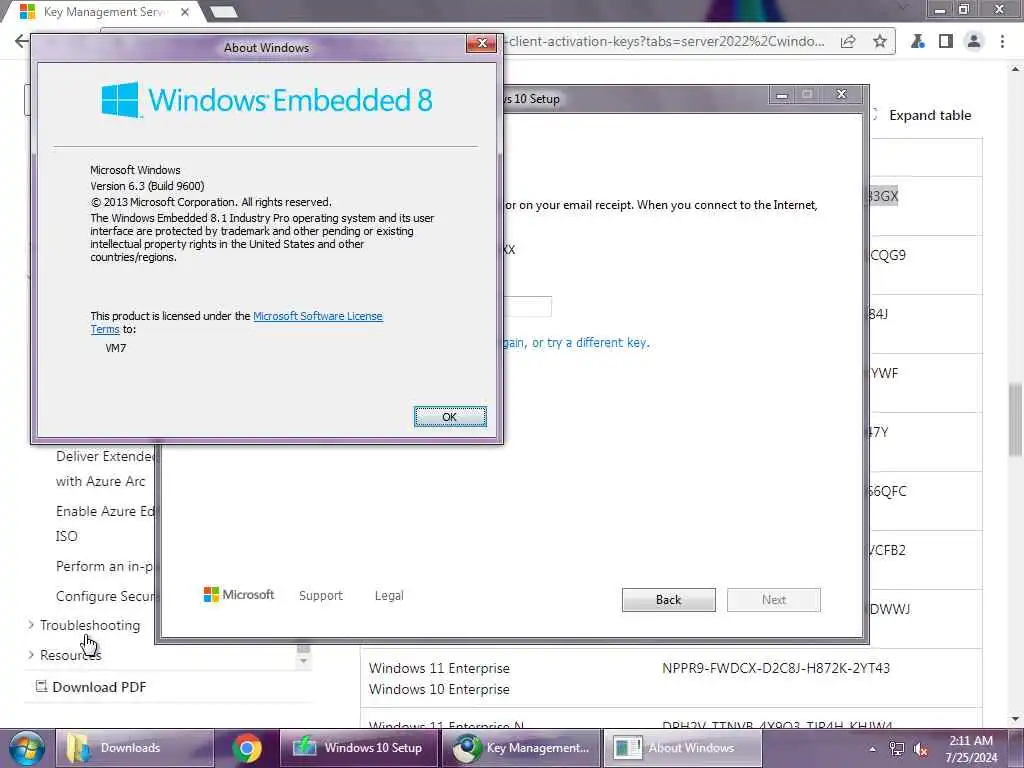1024x768 pixels.
Task: Click the Chrome icon in taskbar
Action: [x=247, y=748]
